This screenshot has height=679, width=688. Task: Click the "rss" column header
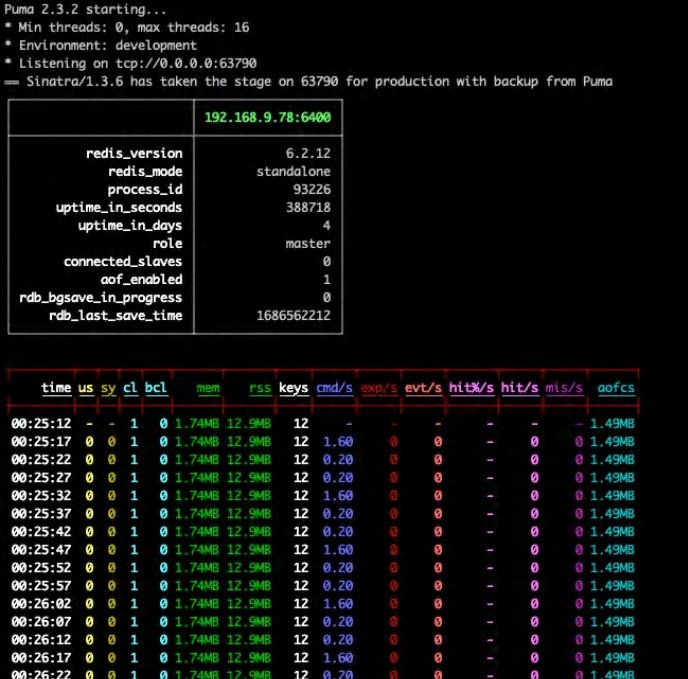tap(259, 387)
